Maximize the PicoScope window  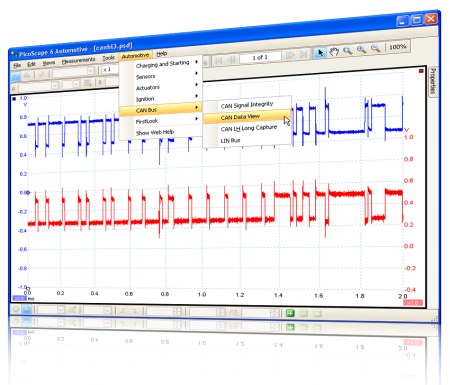[x=417, y=20]
